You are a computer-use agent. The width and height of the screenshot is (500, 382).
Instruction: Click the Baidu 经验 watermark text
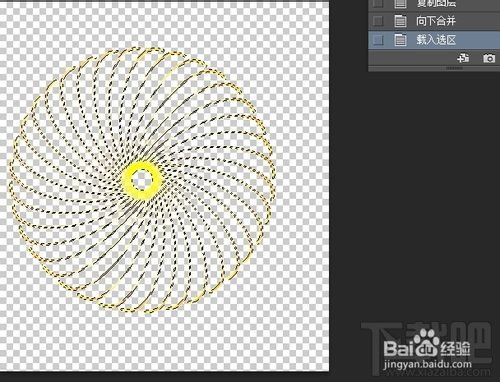pyautogui.click(x=456, y=349)
